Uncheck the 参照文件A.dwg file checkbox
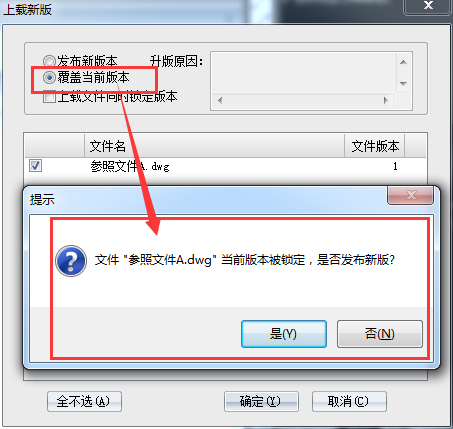The image size is (453, 429). coord(35,165)
